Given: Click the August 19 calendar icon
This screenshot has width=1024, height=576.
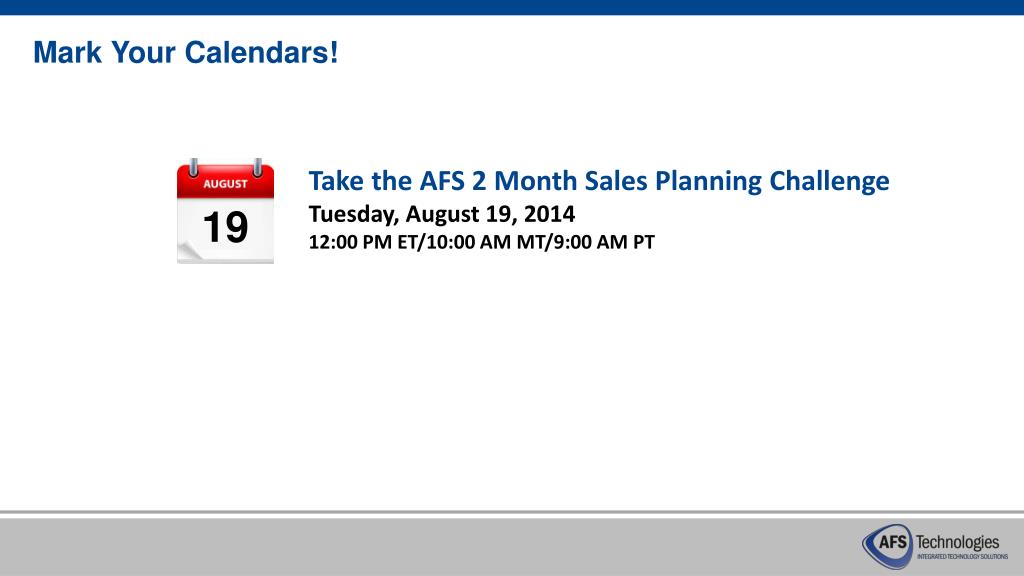Looking at the screenshot, I should 225,210.
